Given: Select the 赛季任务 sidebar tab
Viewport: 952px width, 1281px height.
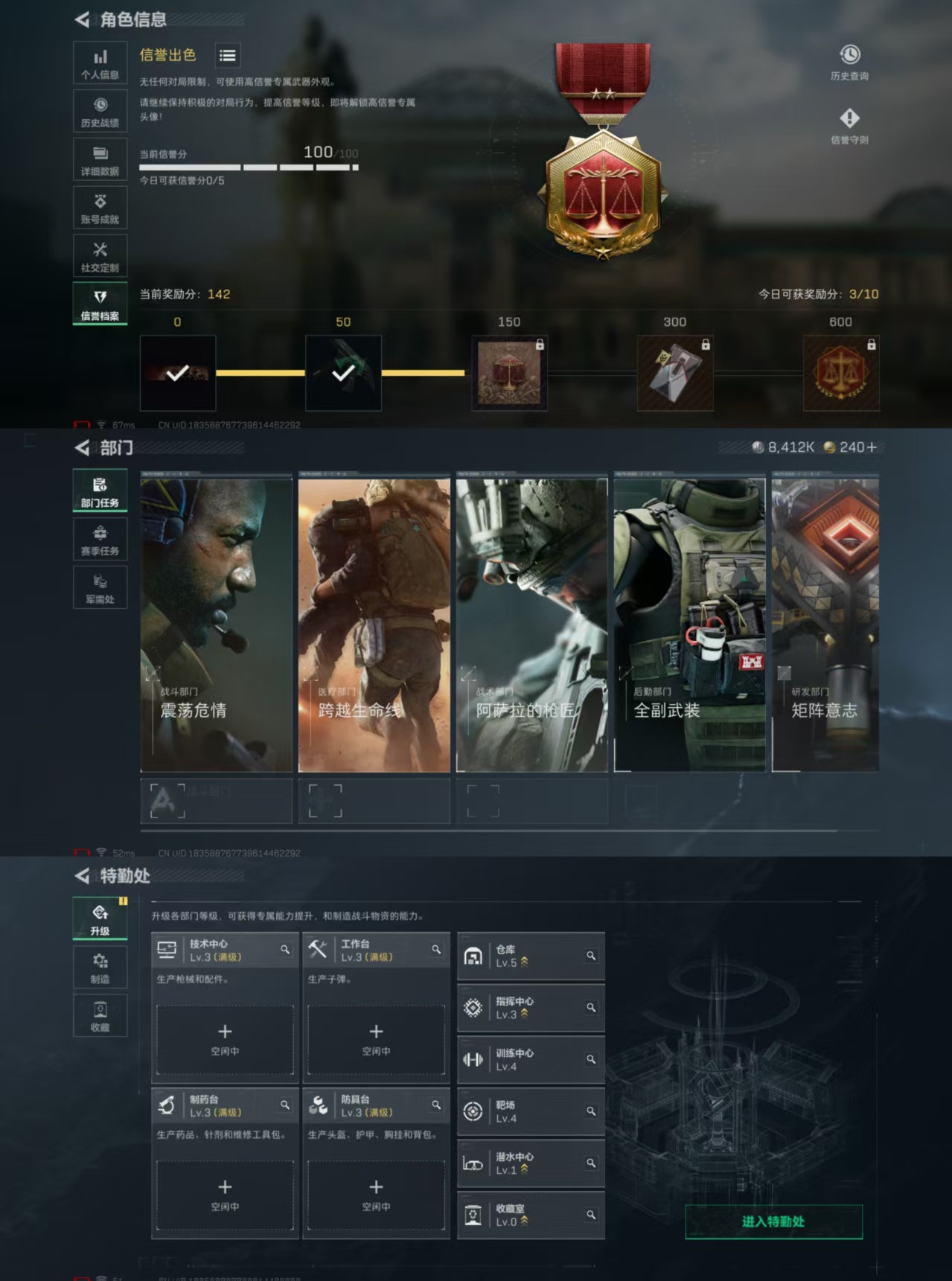Looking at the screenshot, I should [100, 540].
